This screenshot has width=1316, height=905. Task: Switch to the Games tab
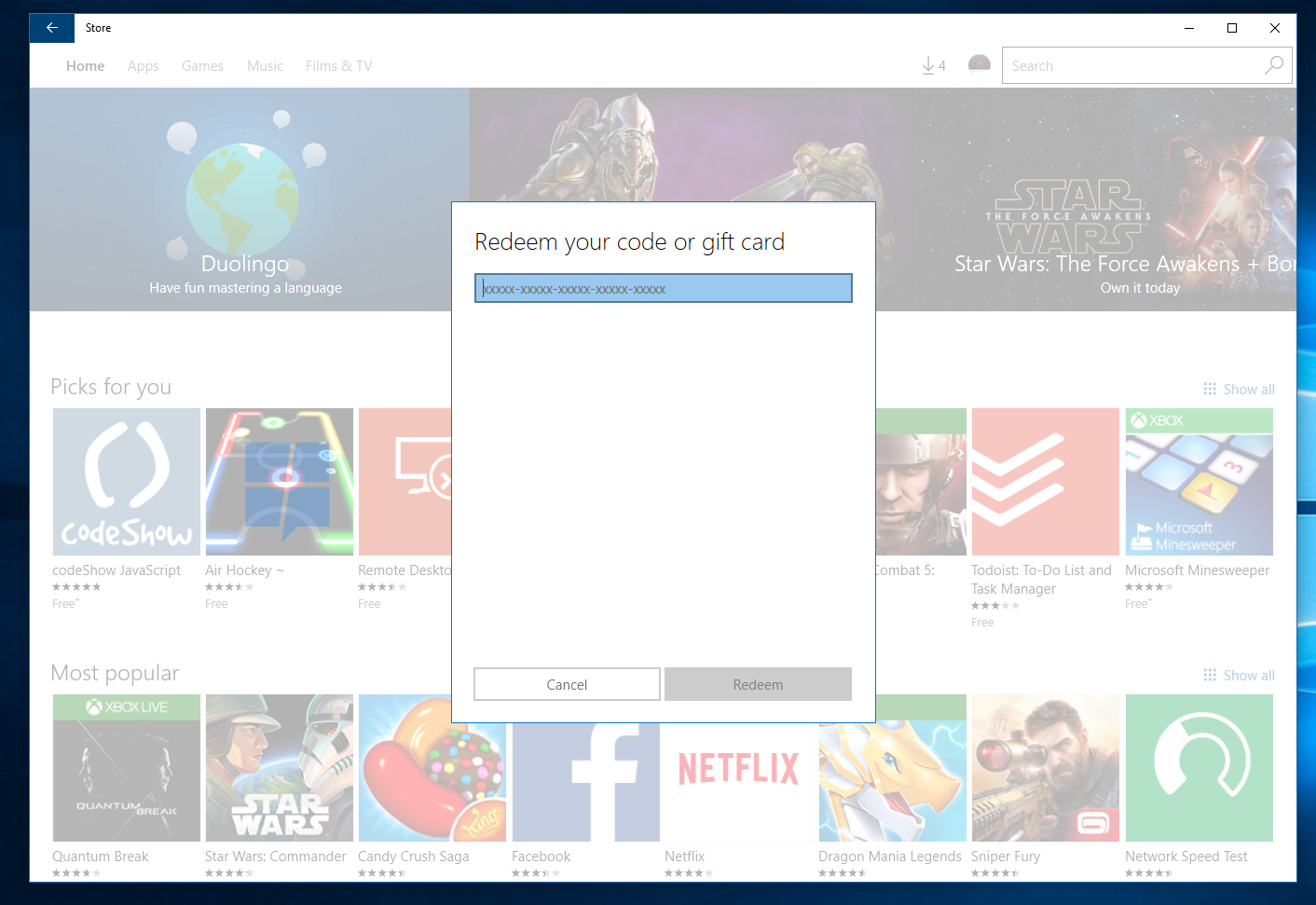[x=202, y=66]
